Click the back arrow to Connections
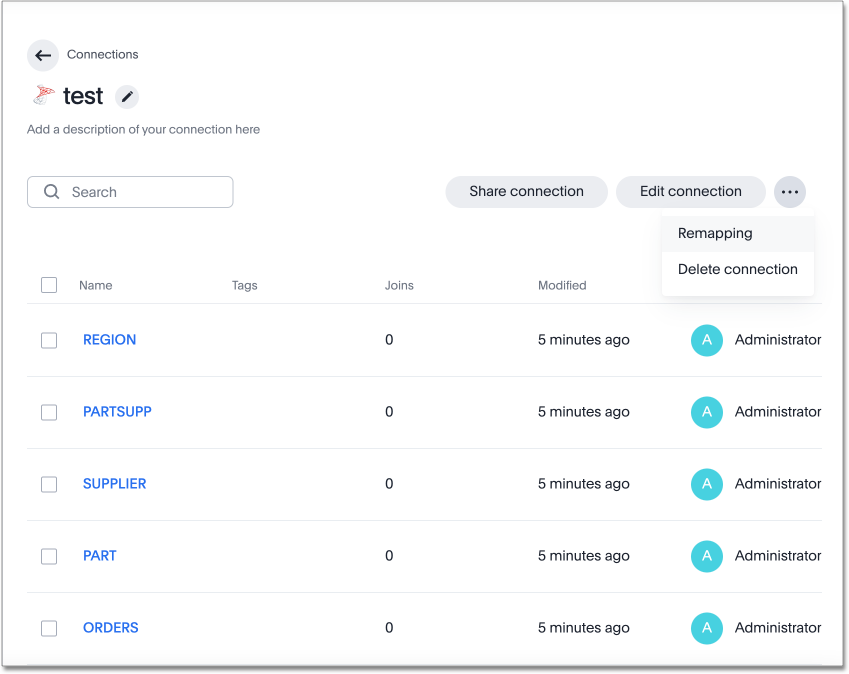 click(x=42, y=56)
